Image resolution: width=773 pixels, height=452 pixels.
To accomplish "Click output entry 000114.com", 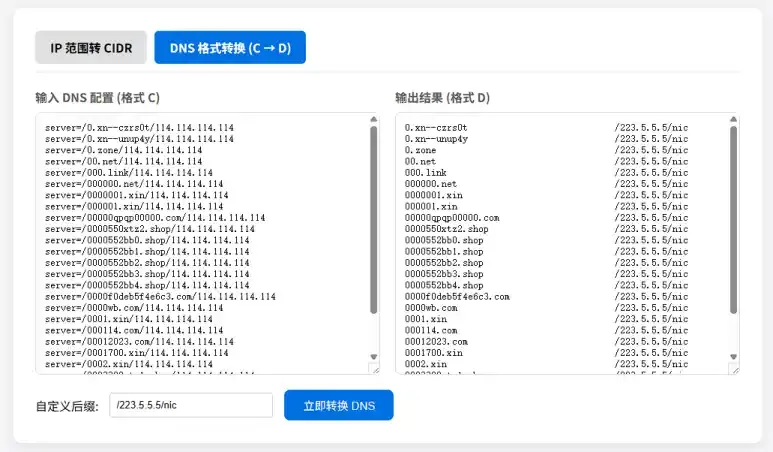I will click(431, 330).
